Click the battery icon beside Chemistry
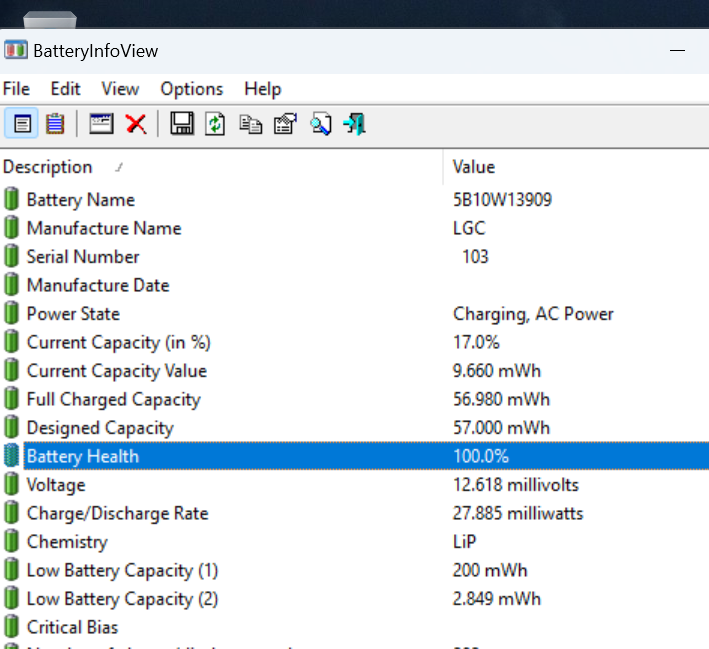This screenshot has width=709, height=649. coord(12,541)
